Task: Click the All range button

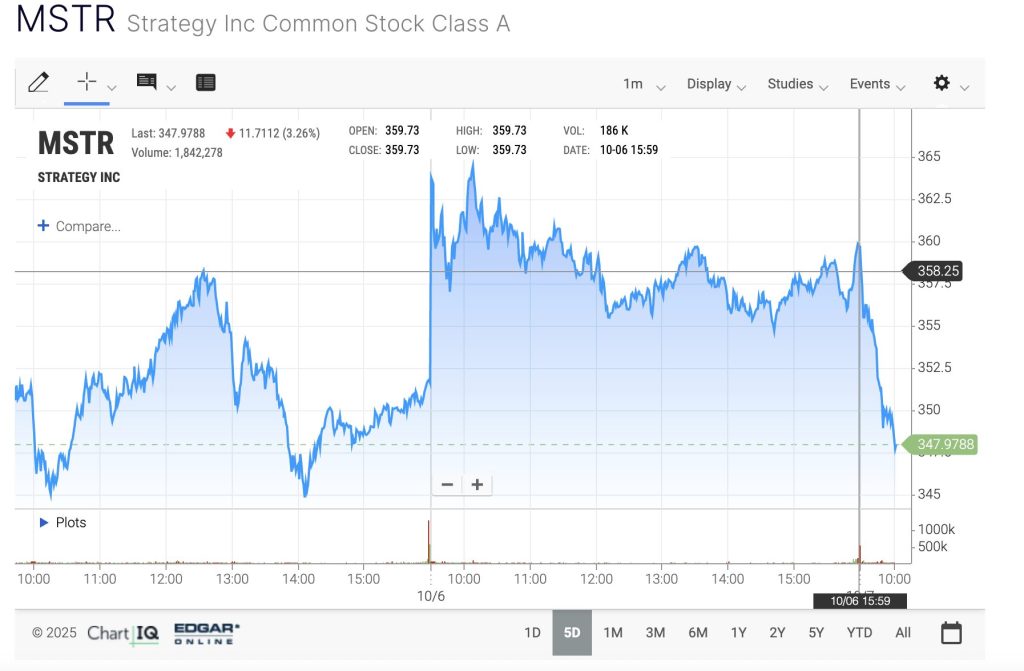Action: pyautogui.click(x=903, y=633)
